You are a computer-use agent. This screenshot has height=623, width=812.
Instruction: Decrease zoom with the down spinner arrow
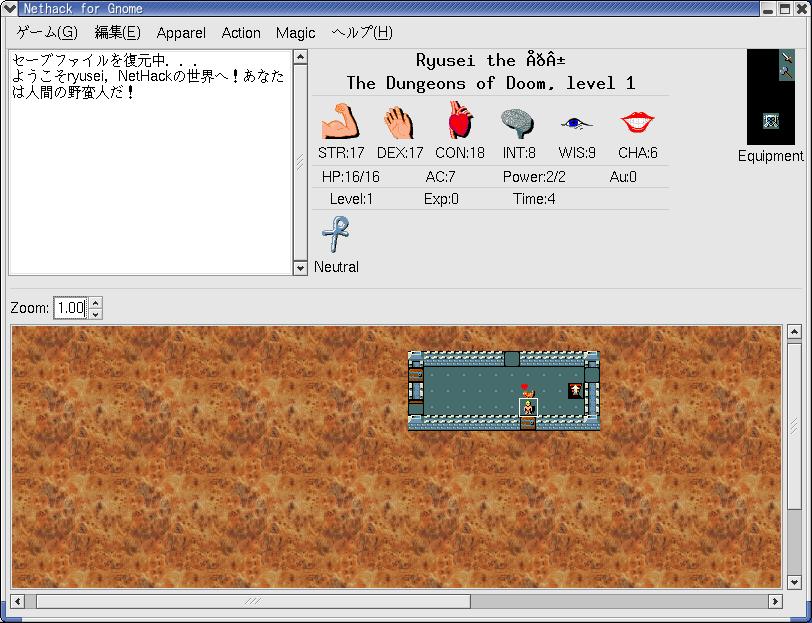coord(96,313)
